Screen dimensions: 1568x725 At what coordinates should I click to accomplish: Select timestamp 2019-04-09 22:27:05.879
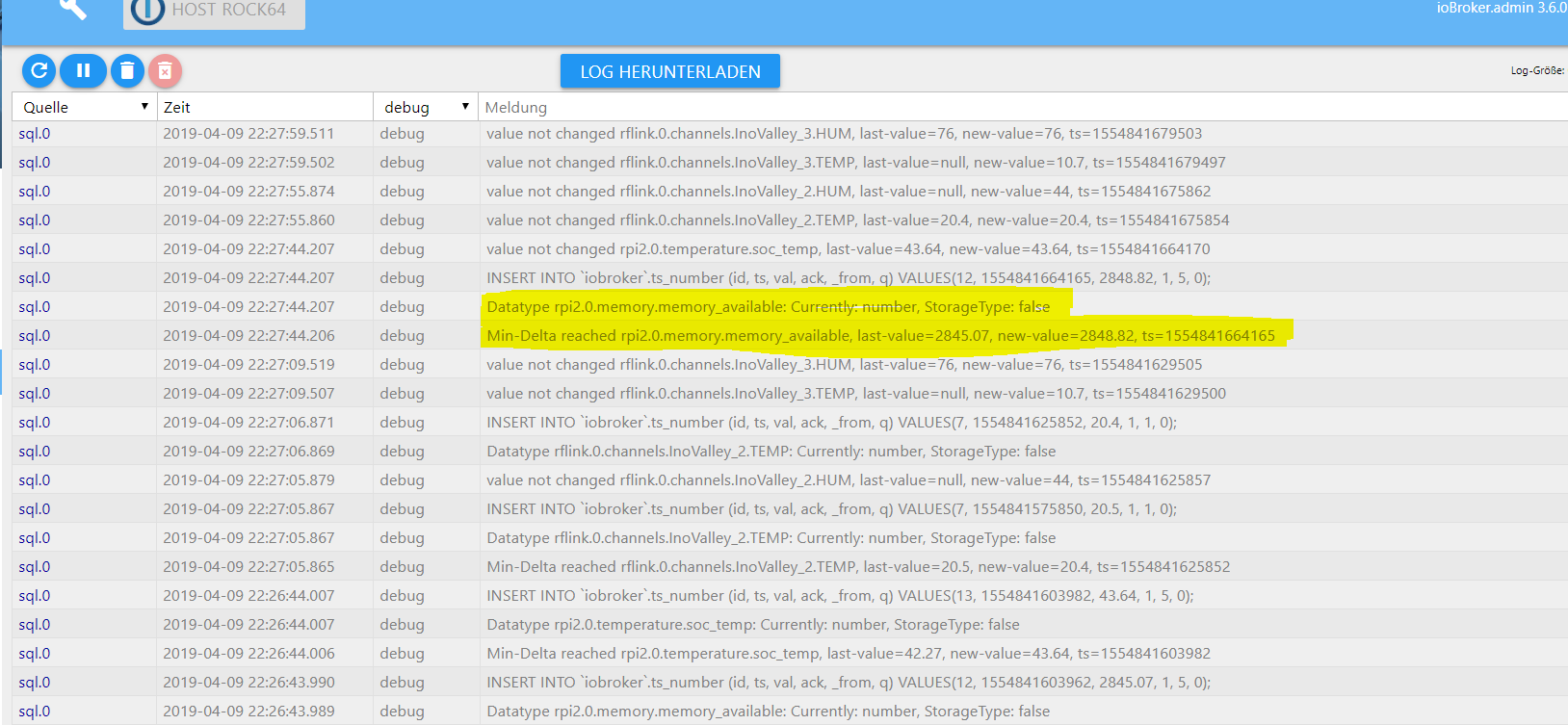[248, 480]
